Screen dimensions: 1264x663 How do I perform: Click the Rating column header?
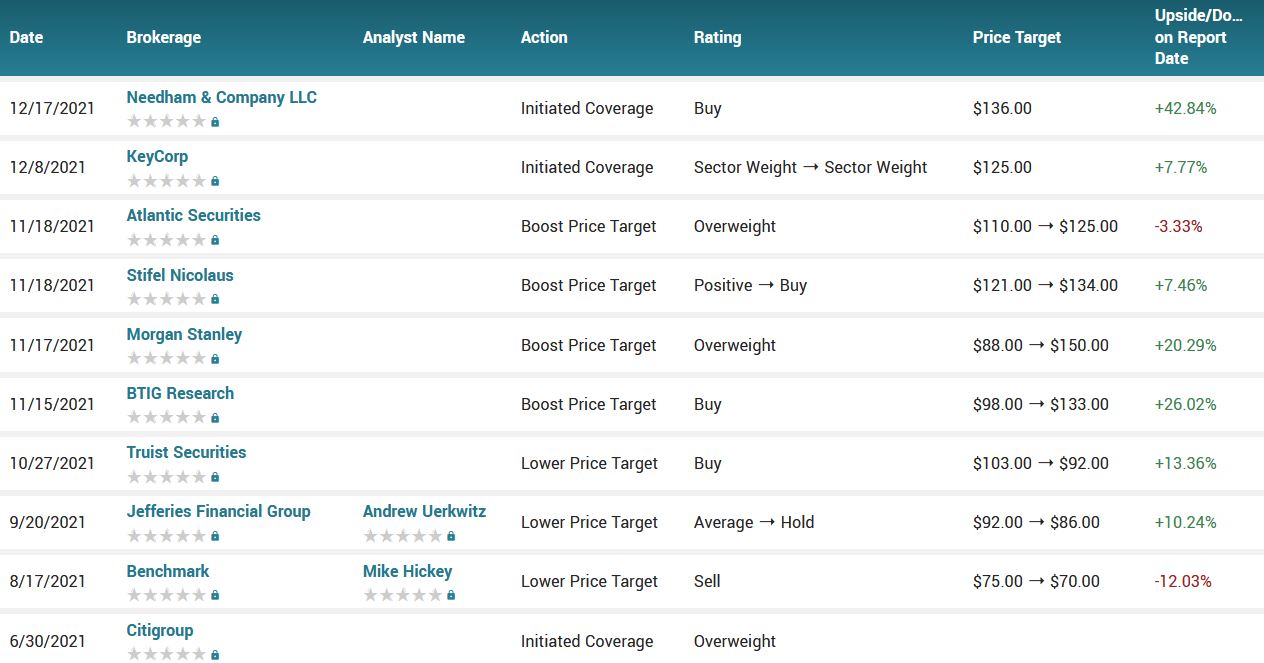click(x=717, y=37)
